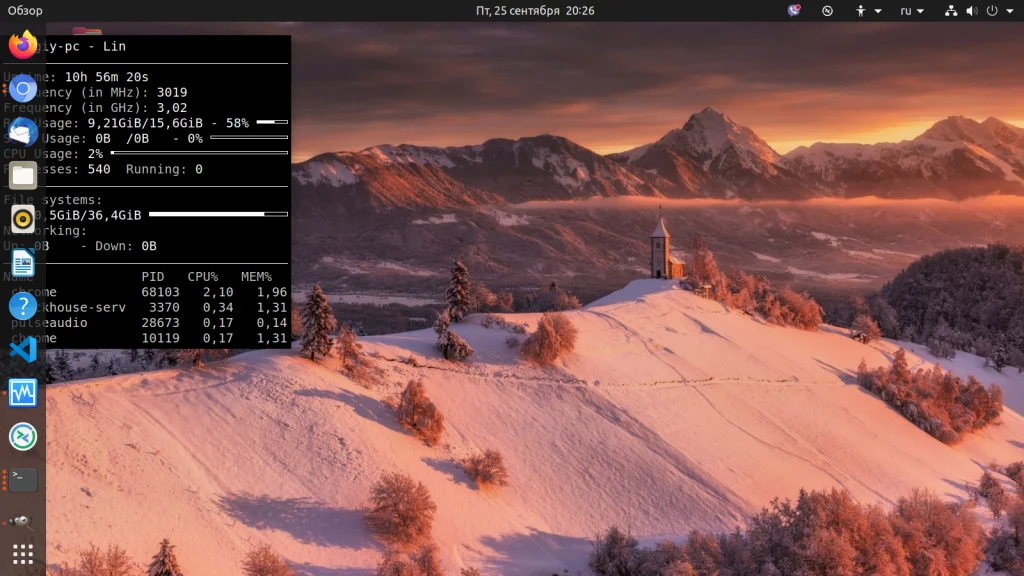Open LibreOffice Writer from dock
The height and width of the screenshot is (576, 1024).
(22, 263)
